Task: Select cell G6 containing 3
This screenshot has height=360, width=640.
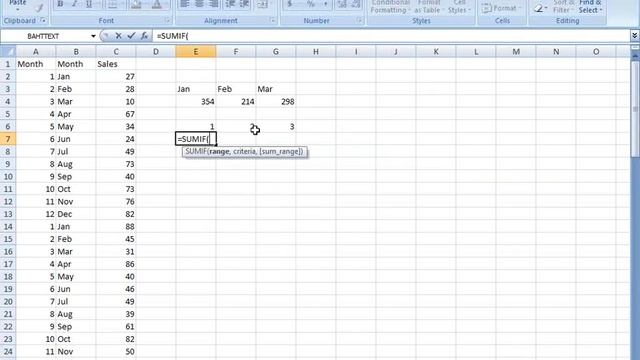Action: 276,127
